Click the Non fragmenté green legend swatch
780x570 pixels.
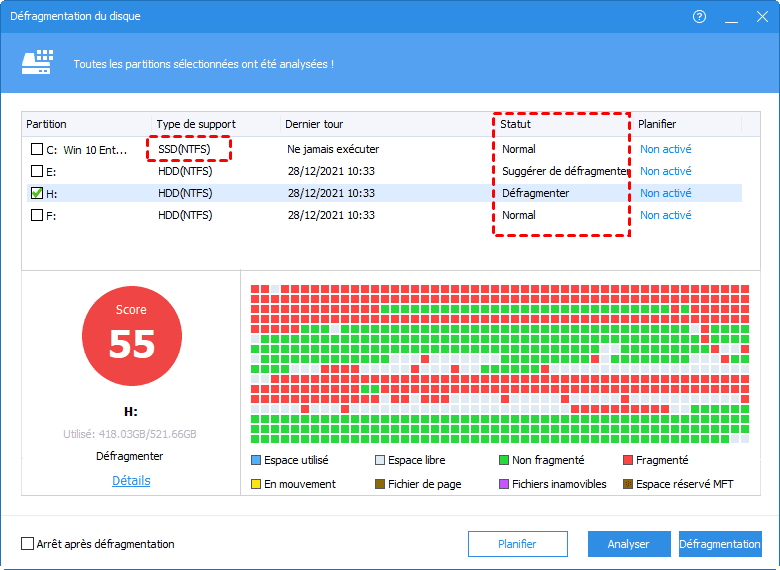click(504, 460)
